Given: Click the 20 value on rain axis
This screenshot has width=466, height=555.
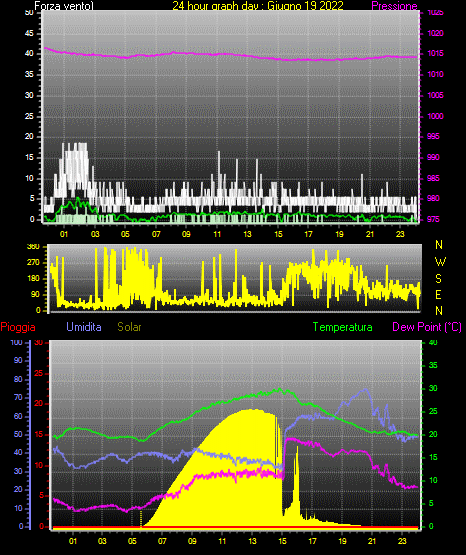Looking at the screenshot, I should coord(38,404).
